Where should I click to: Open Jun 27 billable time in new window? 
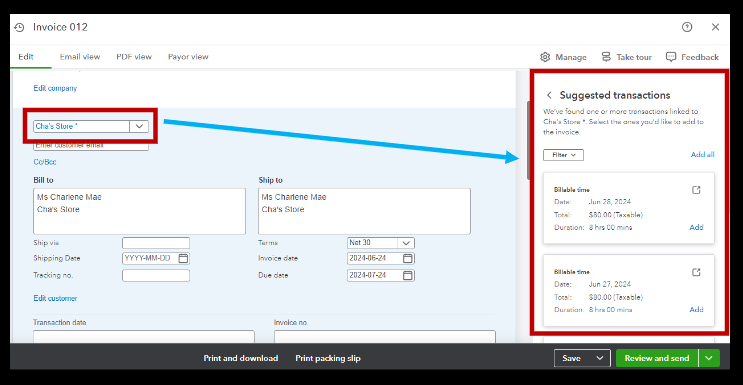pos(696,272)
